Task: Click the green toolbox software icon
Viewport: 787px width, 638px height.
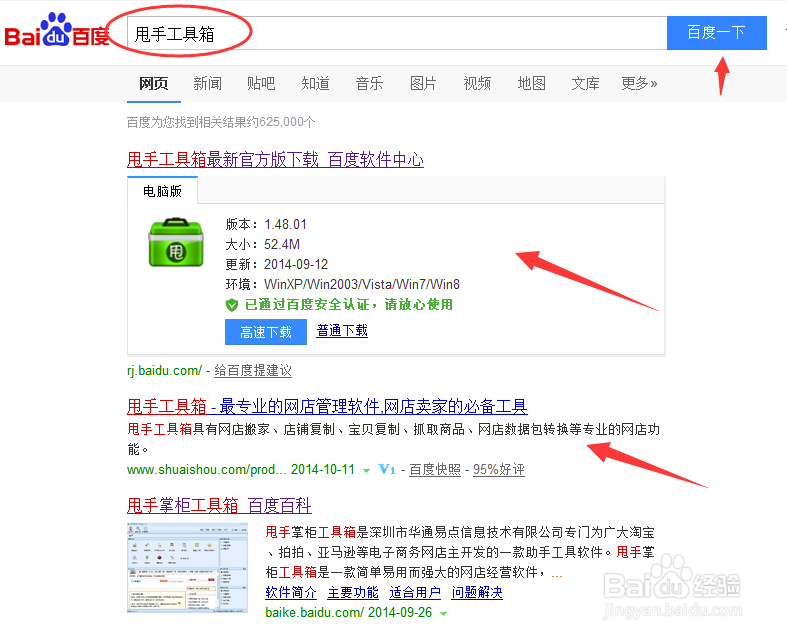Action: click(176, 242)
